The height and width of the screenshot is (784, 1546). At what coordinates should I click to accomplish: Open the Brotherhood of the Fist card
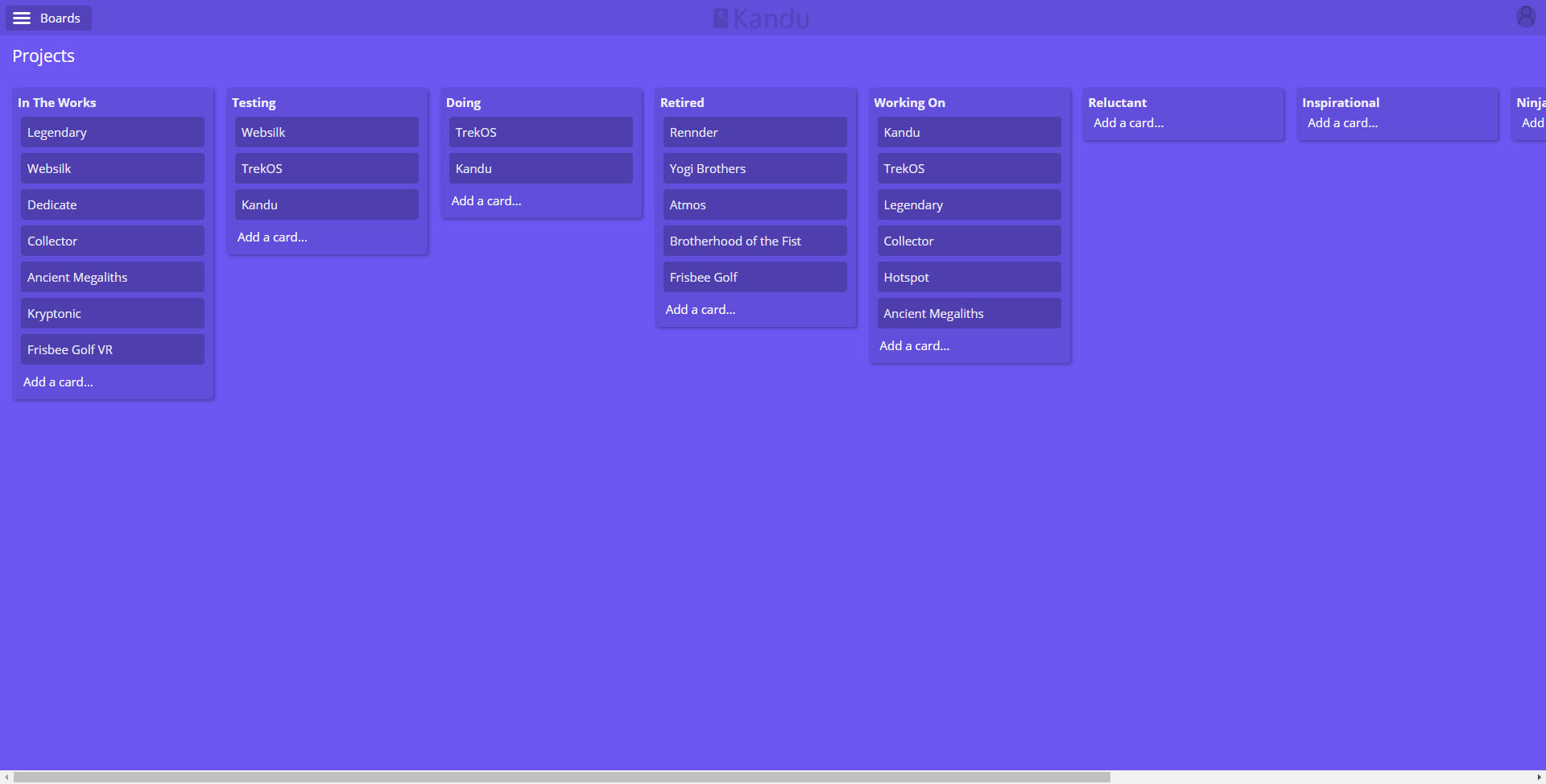(754, 241)
